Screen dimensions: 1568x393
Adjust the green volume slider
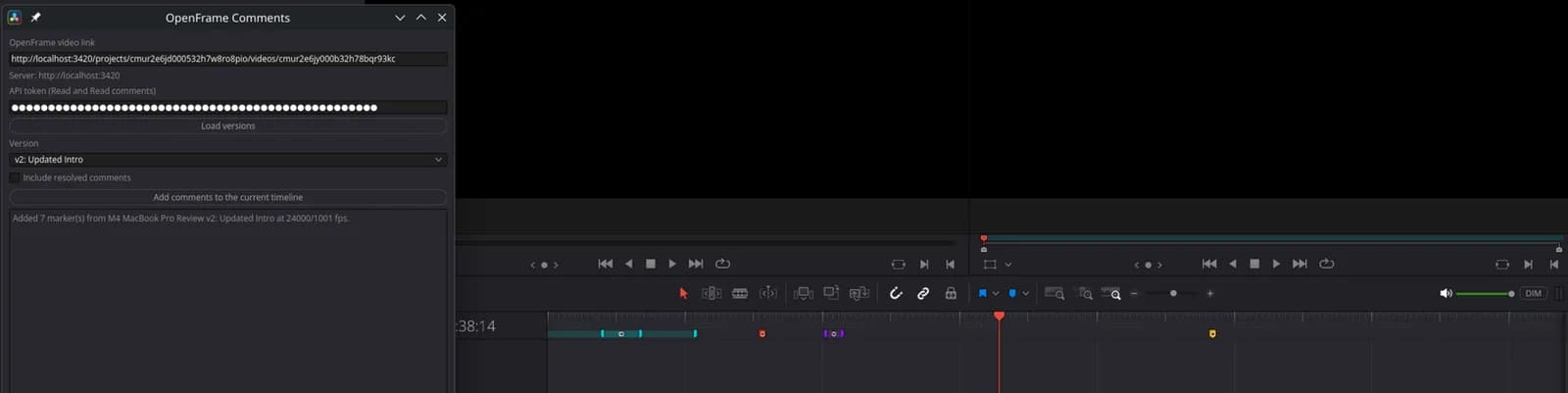click(1486, 293)
